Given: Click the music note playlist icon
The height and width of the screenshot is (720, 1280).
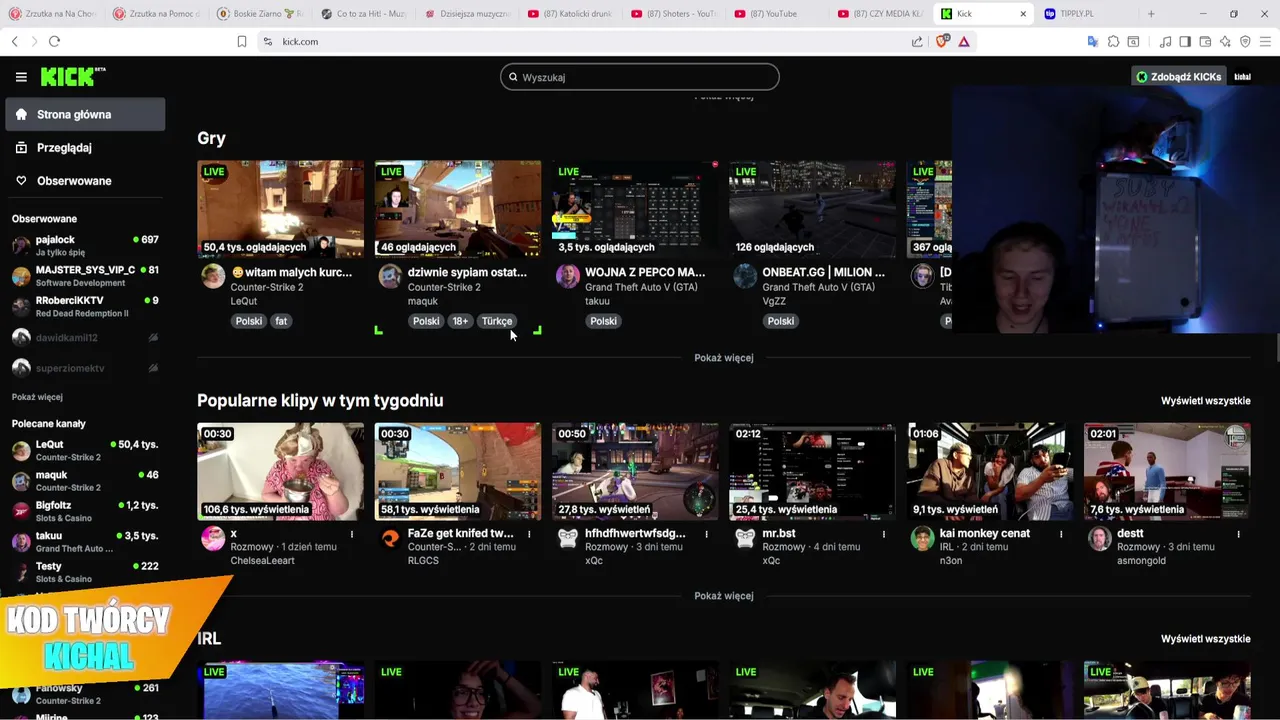Looking at the screenshot, I should 1165,41.
